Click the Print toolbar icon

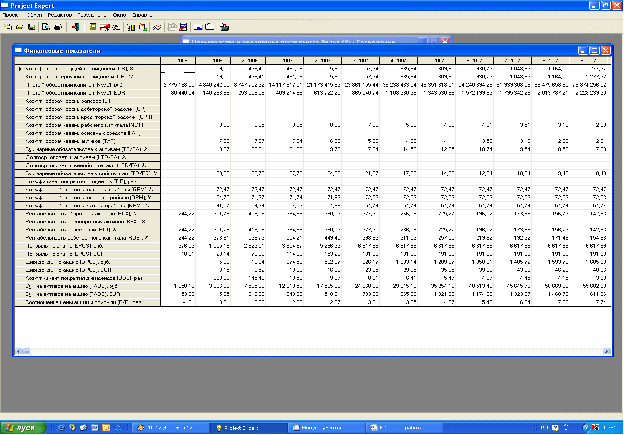tap(58, 27)
